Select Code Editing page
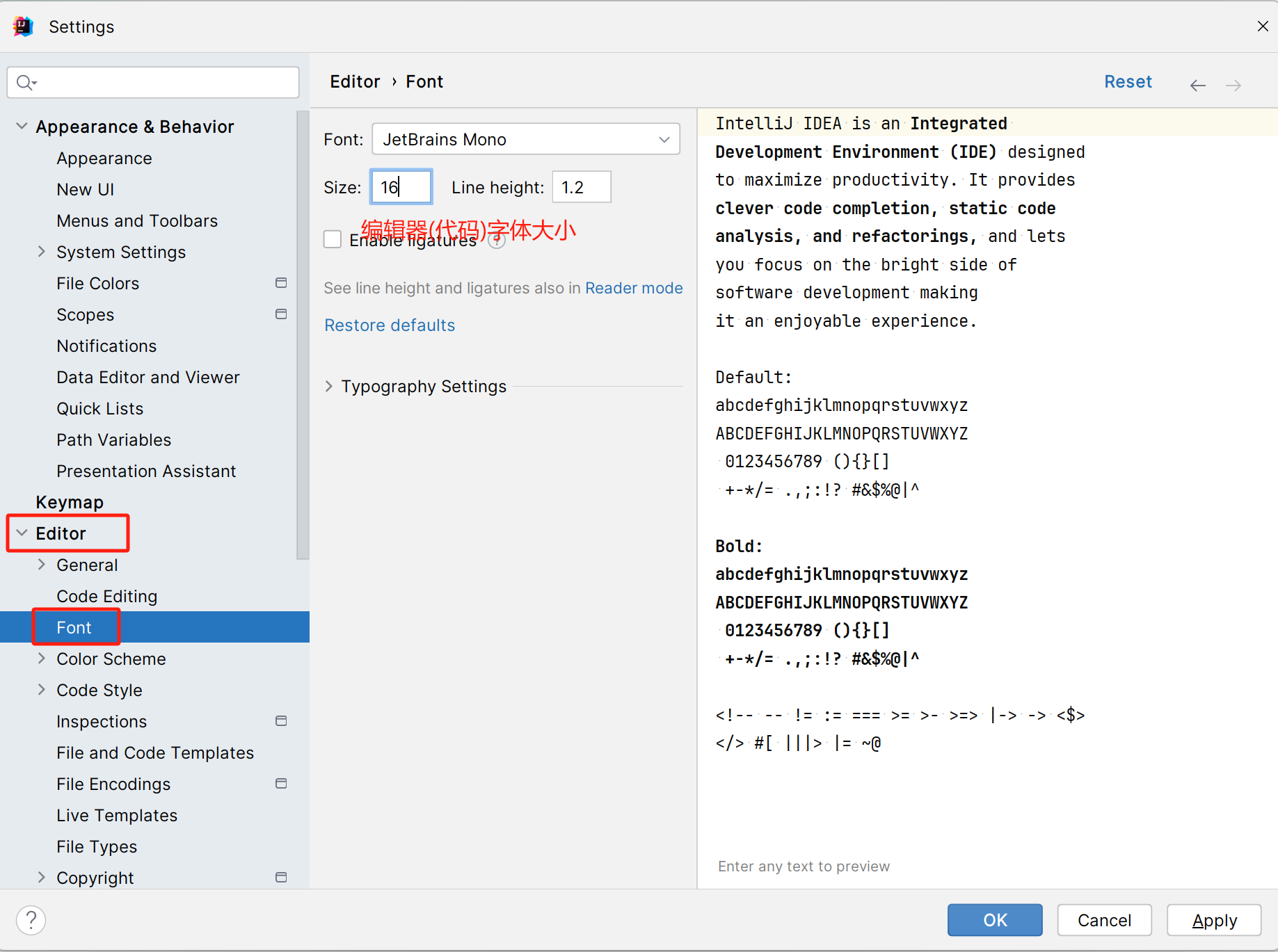The image size is (1278, 952). [107, 597]
